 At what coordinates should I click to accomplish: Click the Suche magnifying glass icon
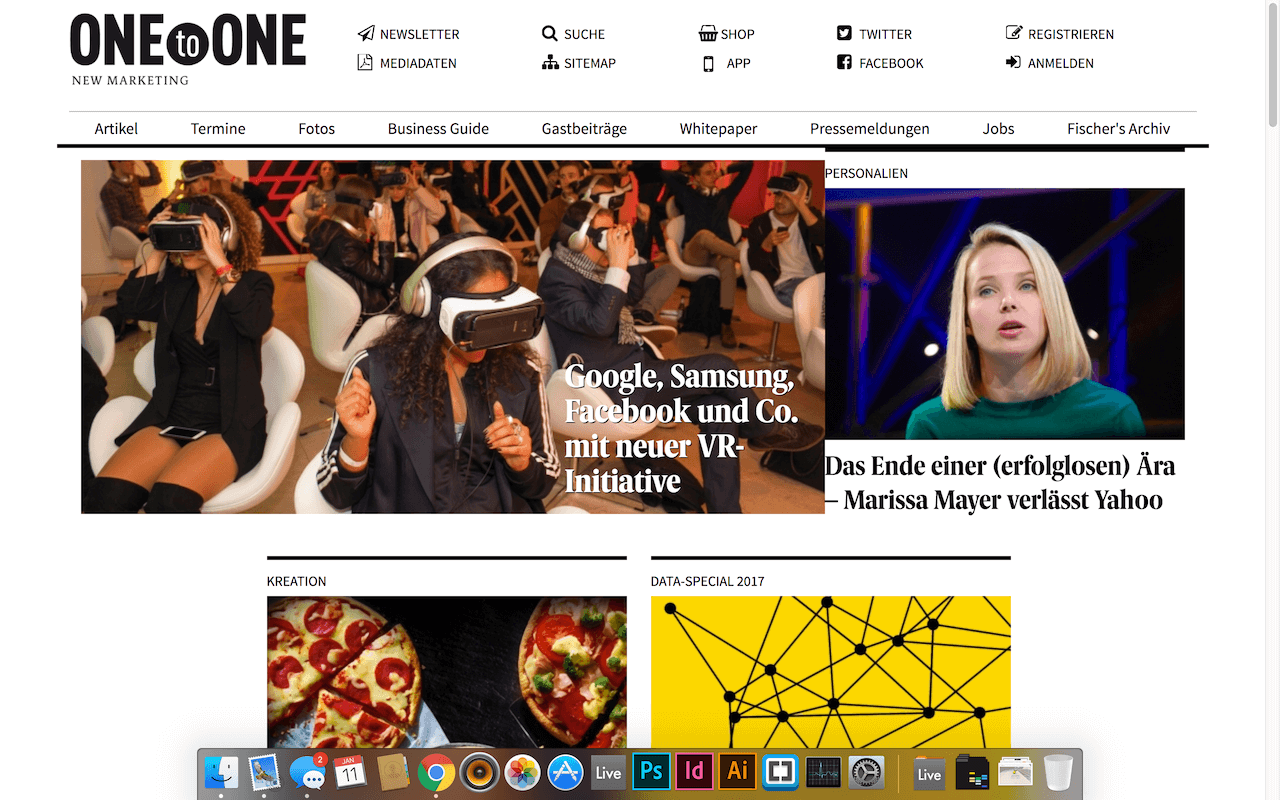[549, 33]
